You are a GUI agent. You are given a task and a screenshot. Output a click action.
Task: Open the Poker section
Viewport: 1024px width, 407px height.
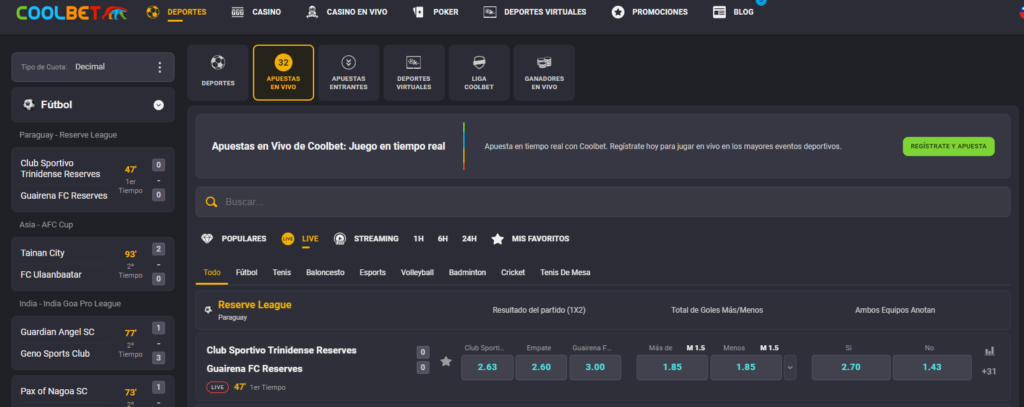click(445, 12)
